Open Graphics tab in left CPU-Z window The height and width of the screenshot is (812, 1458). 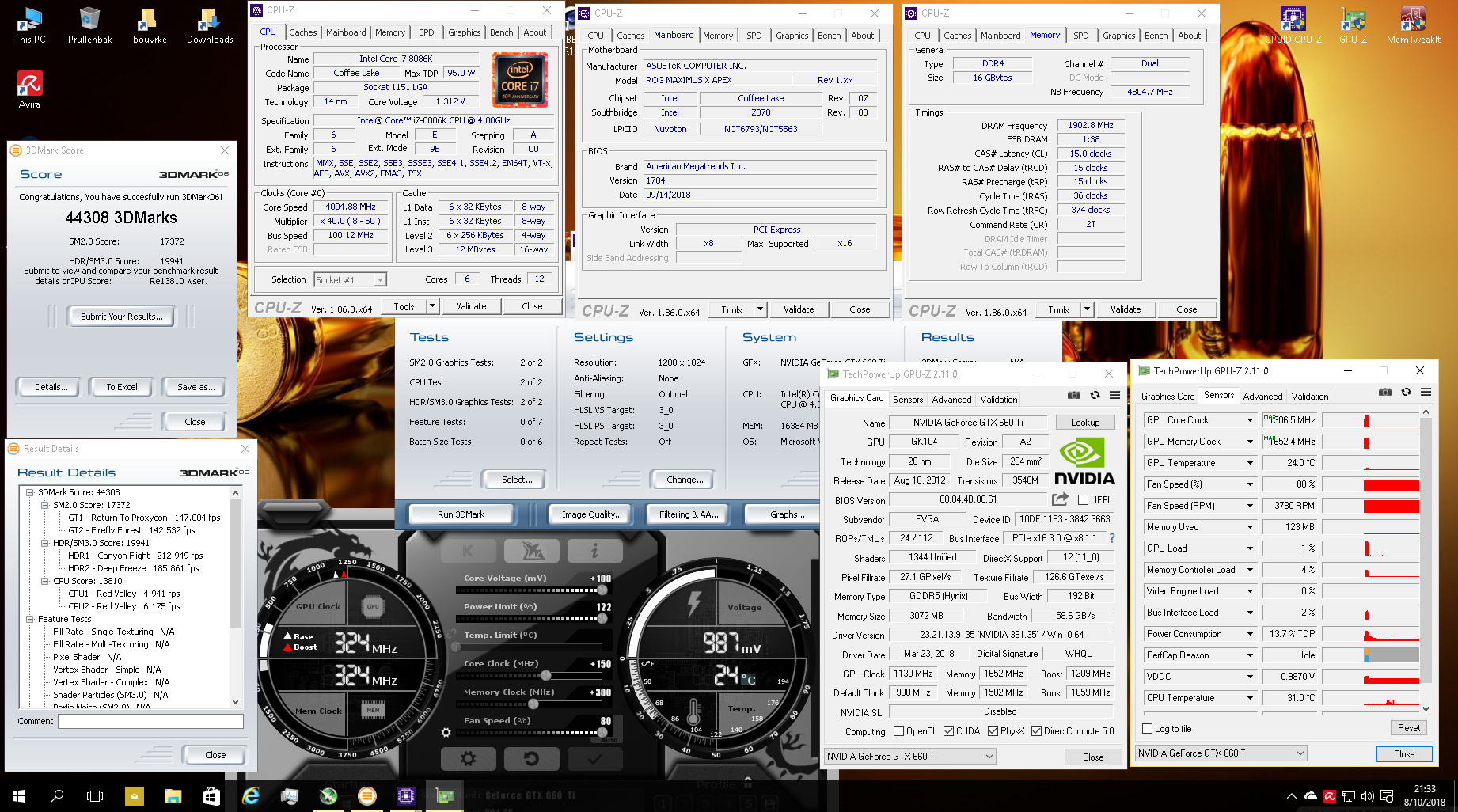tap(465, 32)
